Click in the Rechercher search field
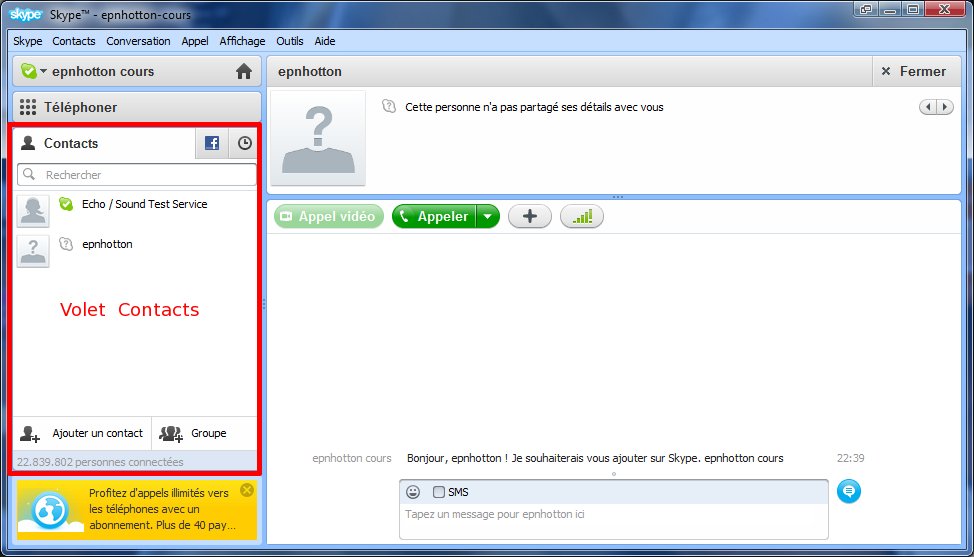The width and height of the screenshot is (974, 557). [137, 174]
